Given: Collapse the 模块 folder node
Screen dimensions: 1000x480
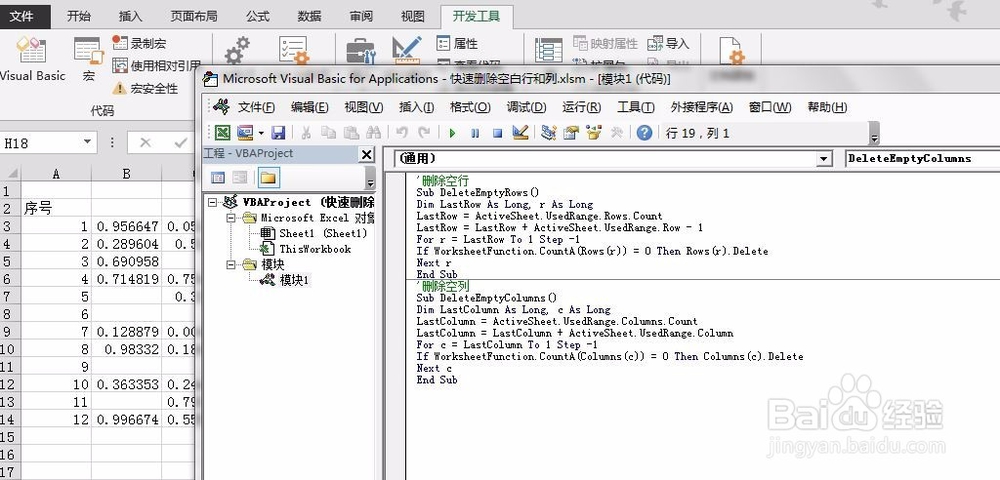Looking at the screenshot, I should (231, 265).
